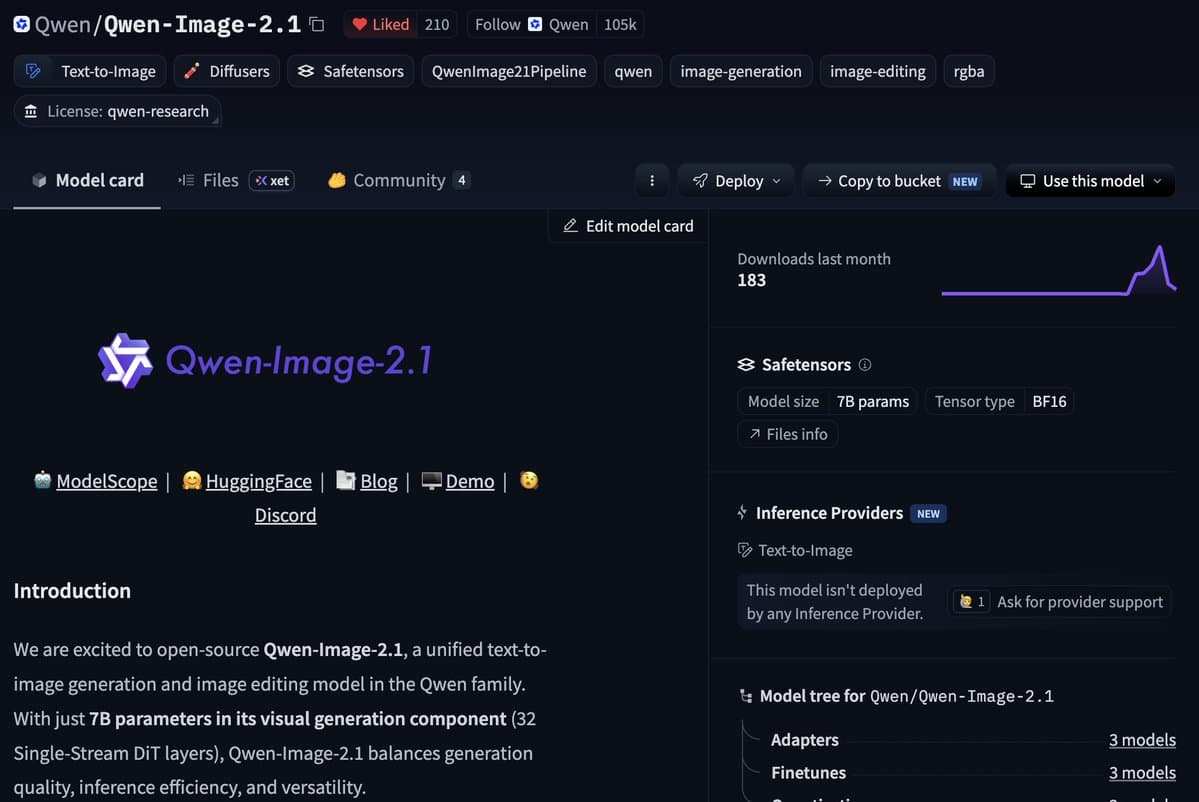1199x802 pixels.
Task: Click the Qwen-Image-2.1 logo banner
Action: point(265,361)
